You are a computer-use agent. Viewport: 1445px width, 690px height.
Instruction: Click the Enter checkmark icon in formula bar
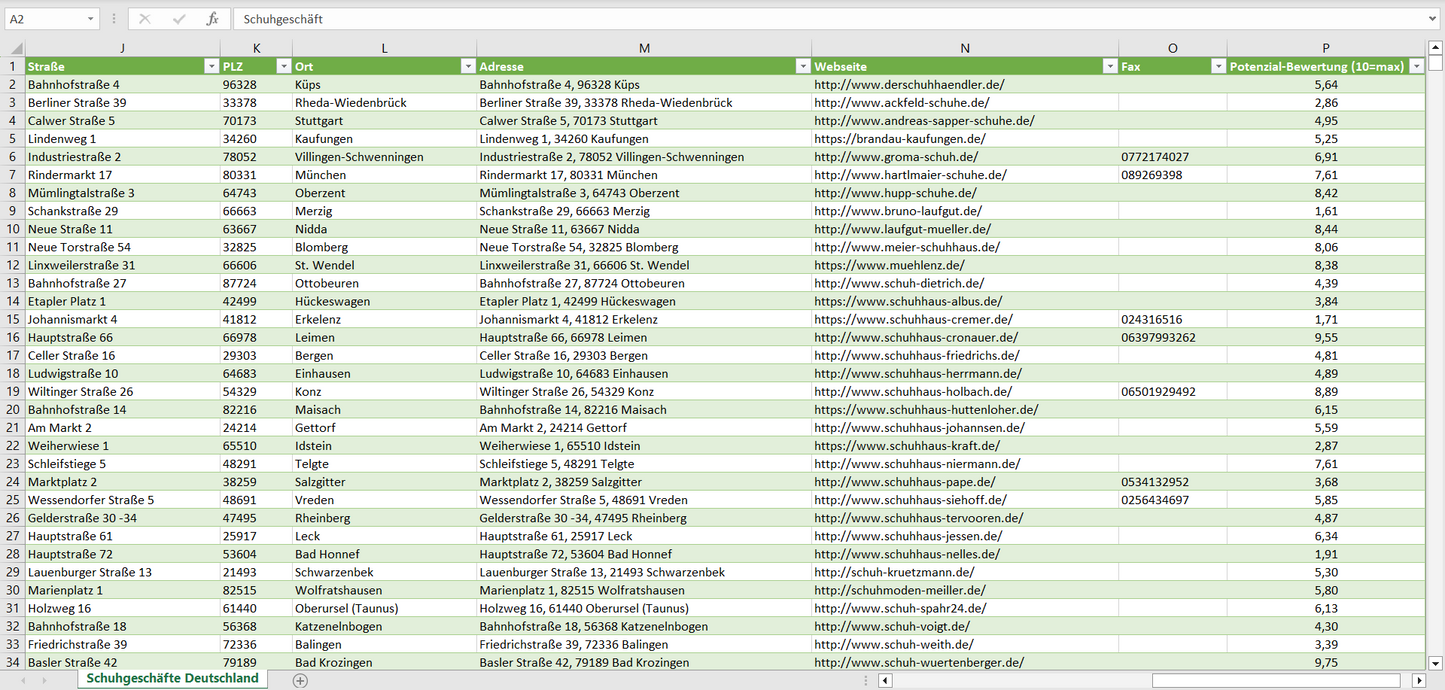coord(179,19)
